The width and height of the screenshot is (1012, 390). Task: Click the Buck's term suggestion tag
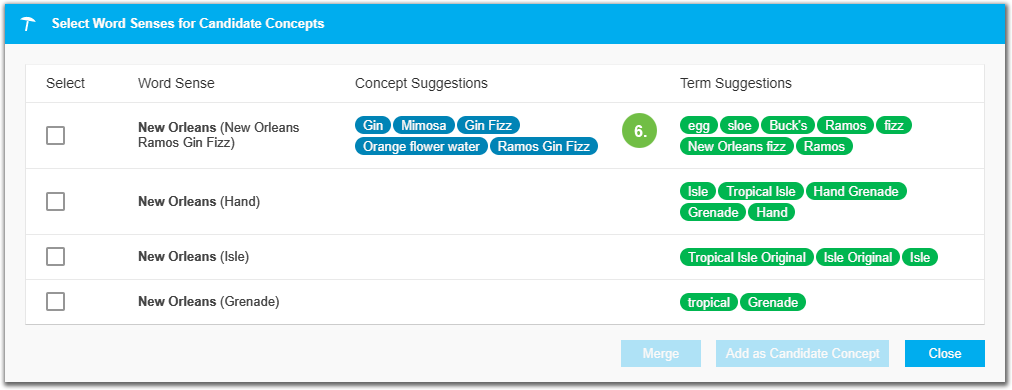pyautogui.click(x=788, y=125)
